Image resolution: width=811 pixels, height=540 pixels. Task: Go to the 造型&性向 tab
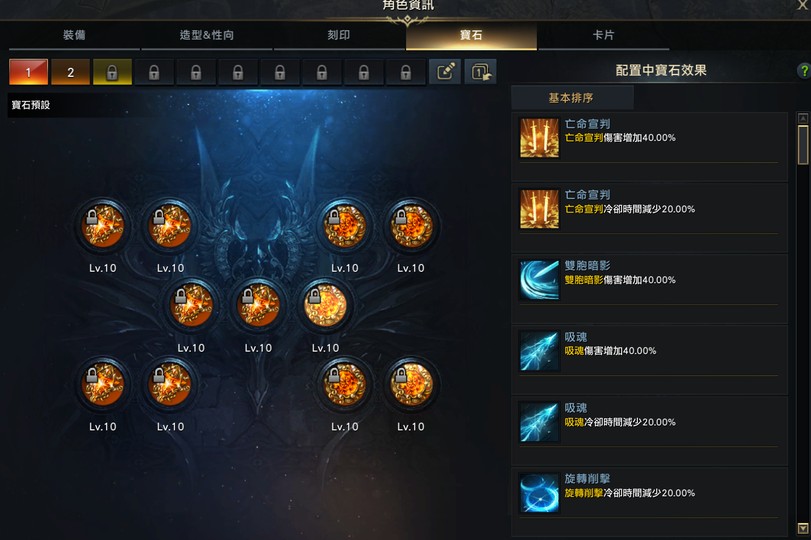point(206,35)
